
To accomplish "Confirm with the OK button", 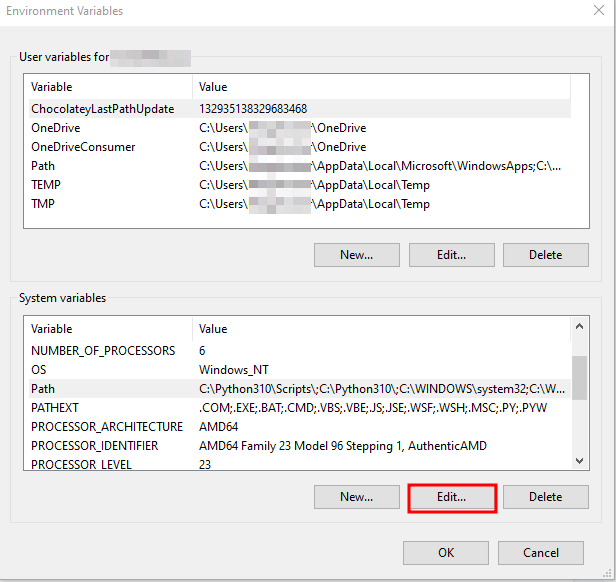I will [446, 553].
